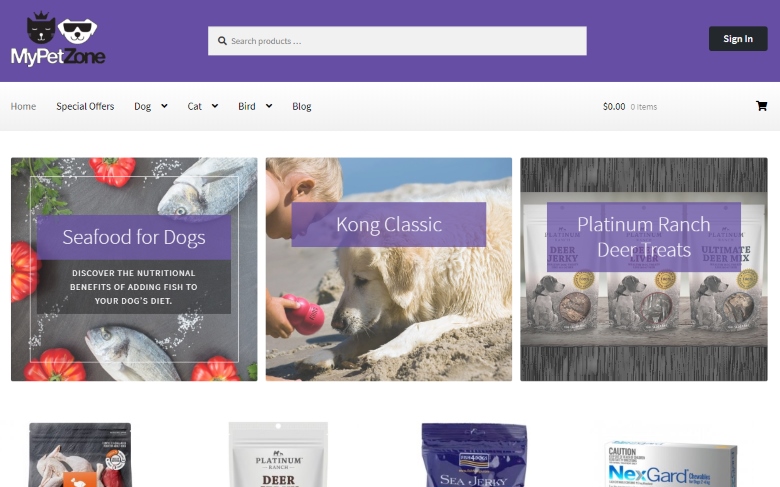The height and width of the screenshot is (487, 780).
Task: Select the Home navigation link
Action: tap(23, 106)
